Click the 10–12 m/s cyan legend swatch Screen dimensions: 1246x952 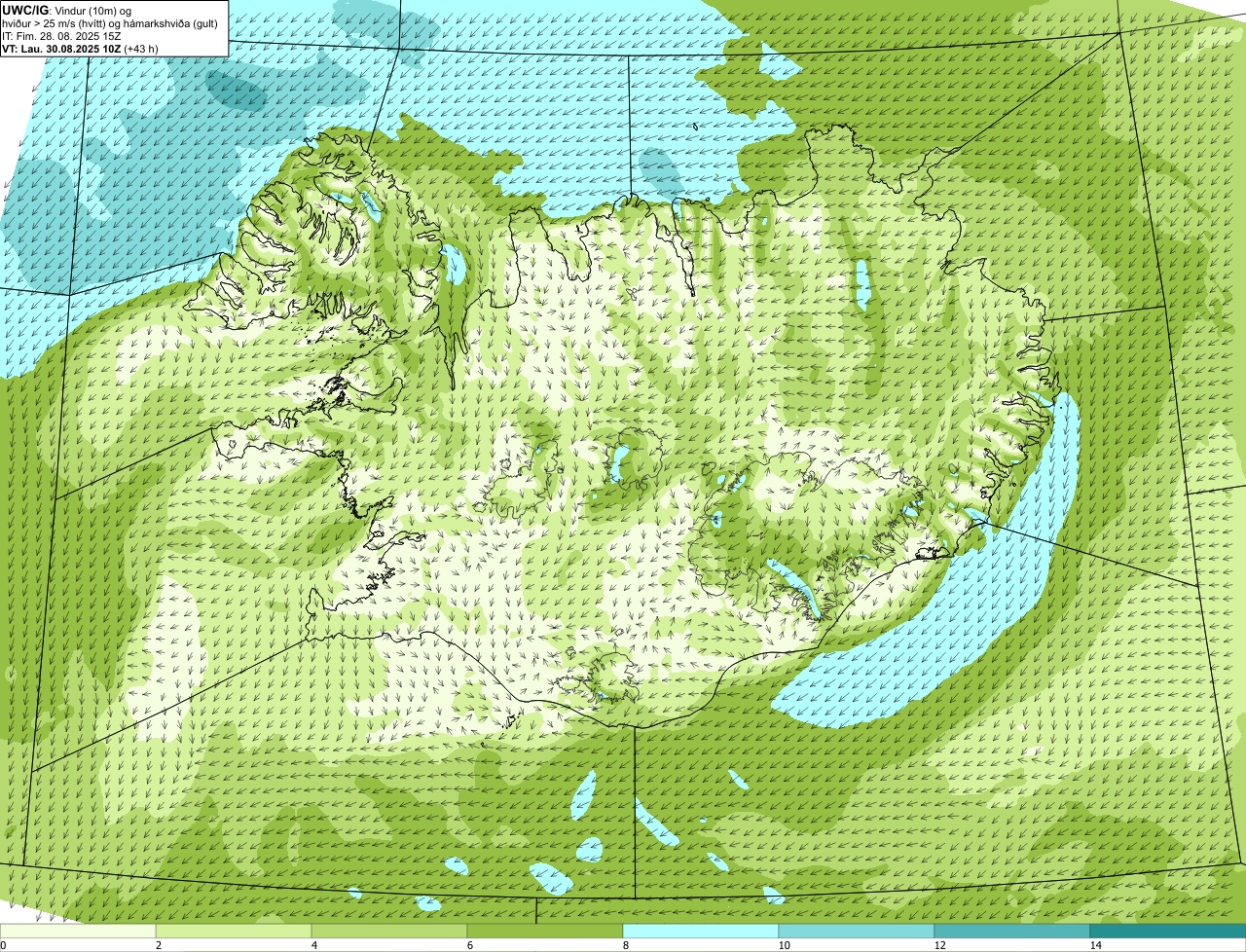(x=857, y=931)
